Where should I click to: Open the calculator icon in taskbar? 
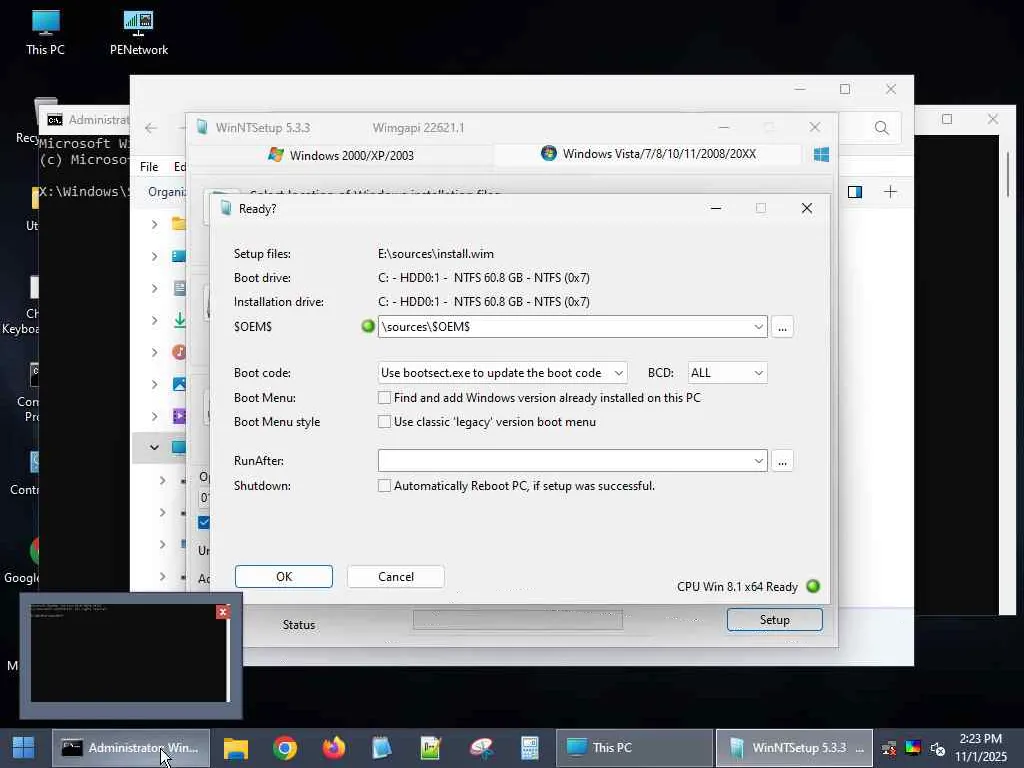tap(530, 748)
